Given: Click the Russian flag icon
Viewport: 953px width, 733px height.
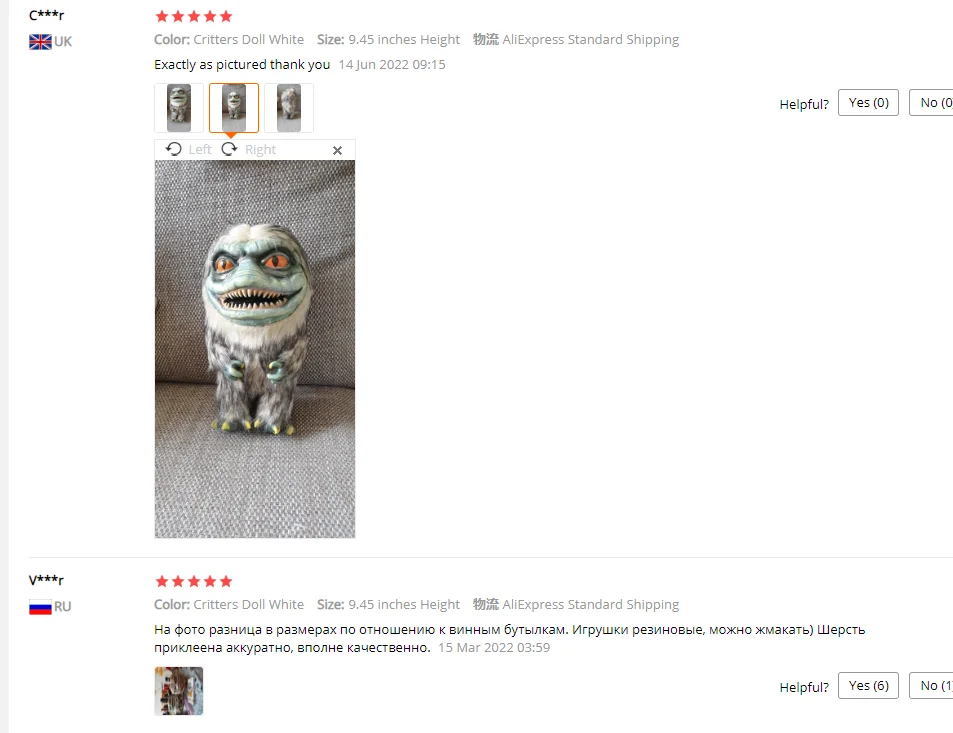Looking at the screenshot, I should pos(40,607).
